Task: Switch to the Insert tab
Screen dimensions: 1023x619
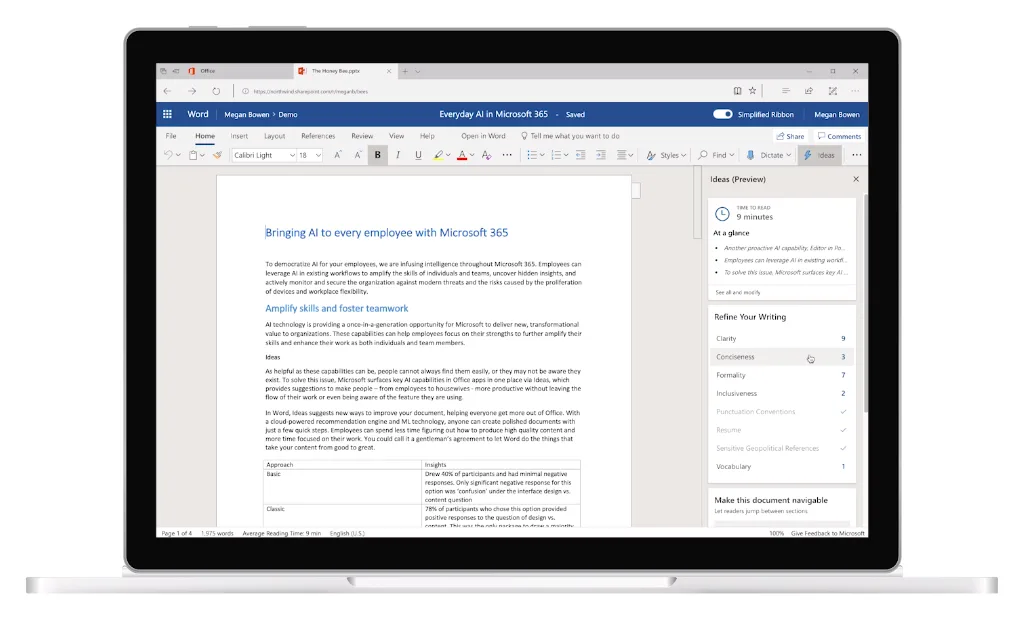Action: click(x=239, y=136)
